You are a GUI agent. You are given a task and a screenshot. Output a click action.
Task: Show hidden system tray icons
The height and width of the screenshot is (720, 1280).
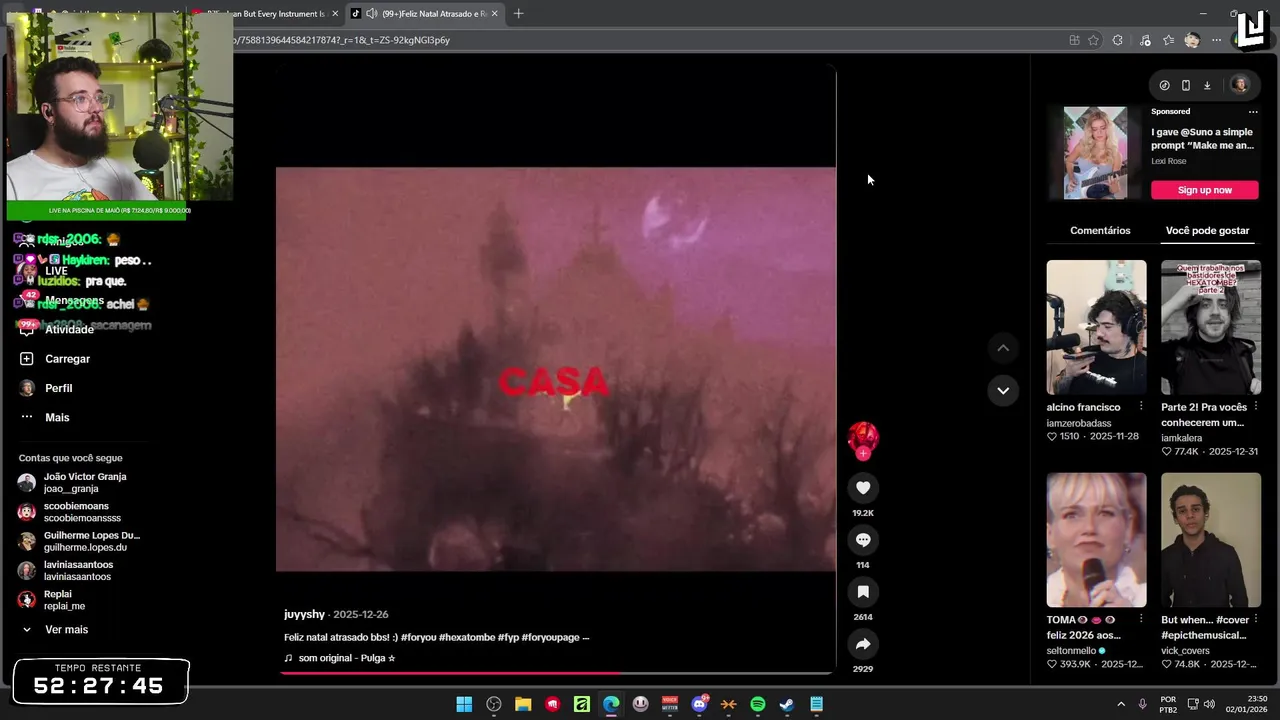1121,704
